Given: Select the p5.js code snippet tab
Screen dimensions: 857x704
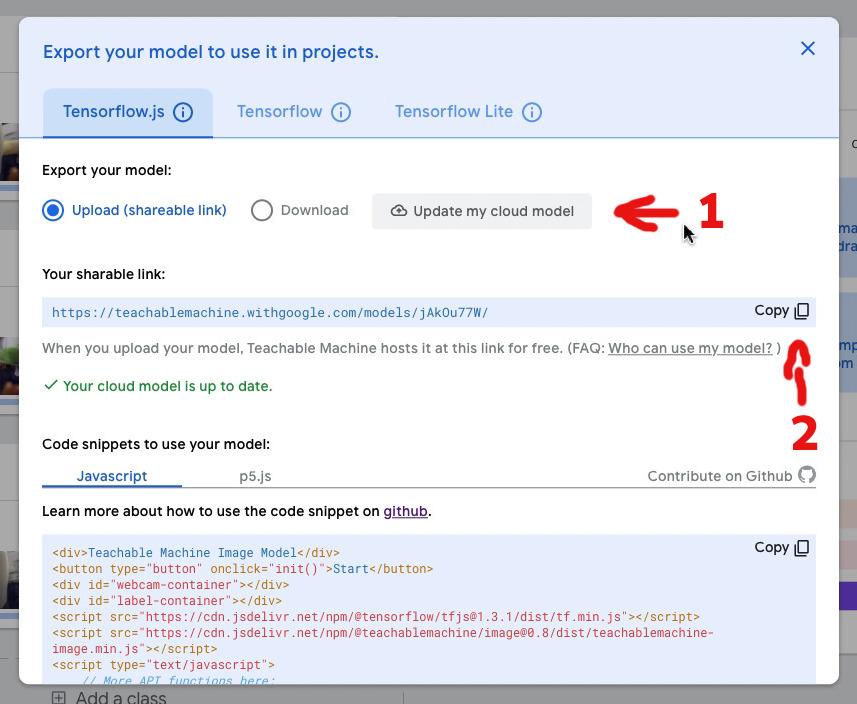Looking at the screenshot, I should coord(255,476).
